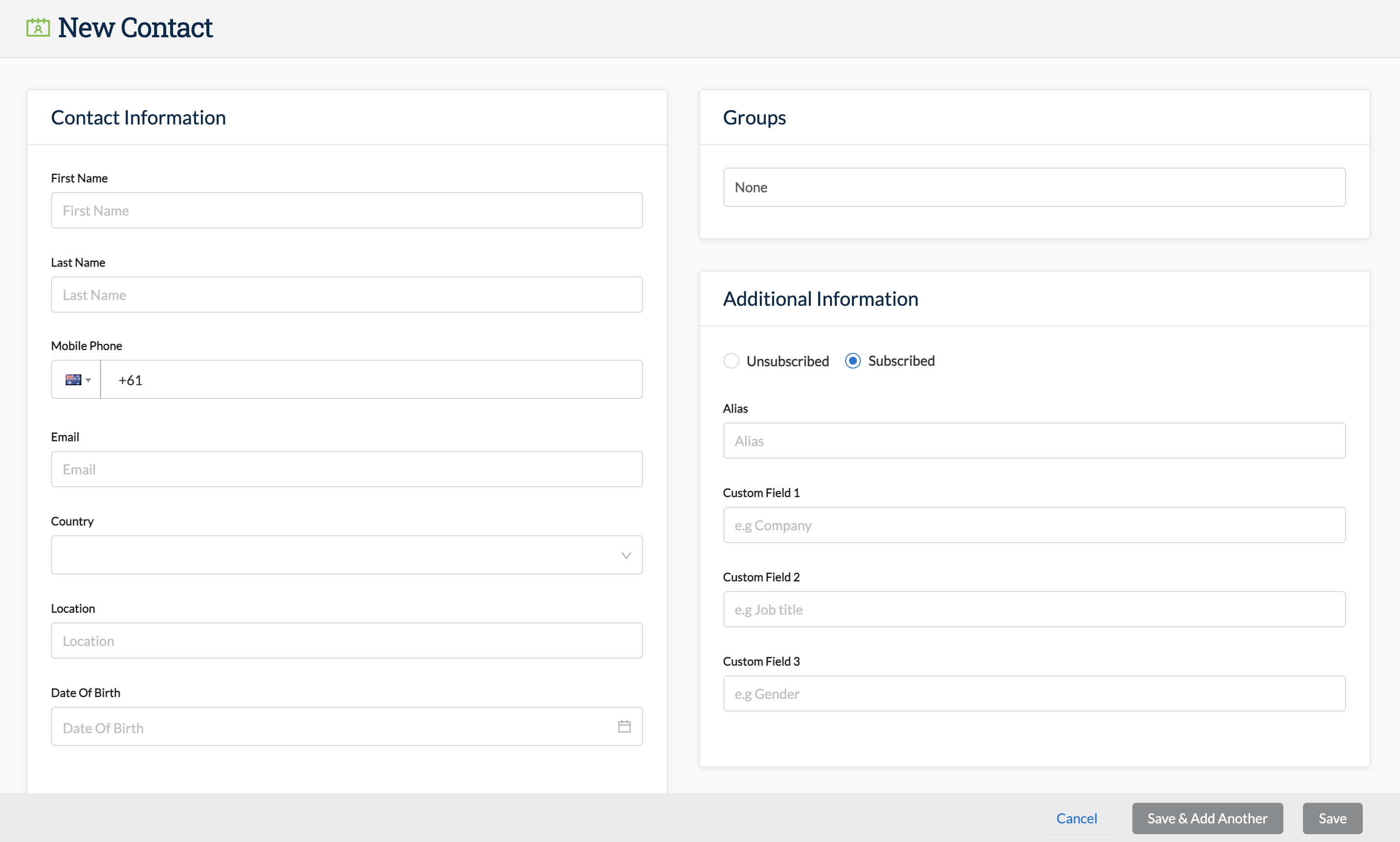
Task: Focus the Last Name input field
Action: tap(346, 295)
